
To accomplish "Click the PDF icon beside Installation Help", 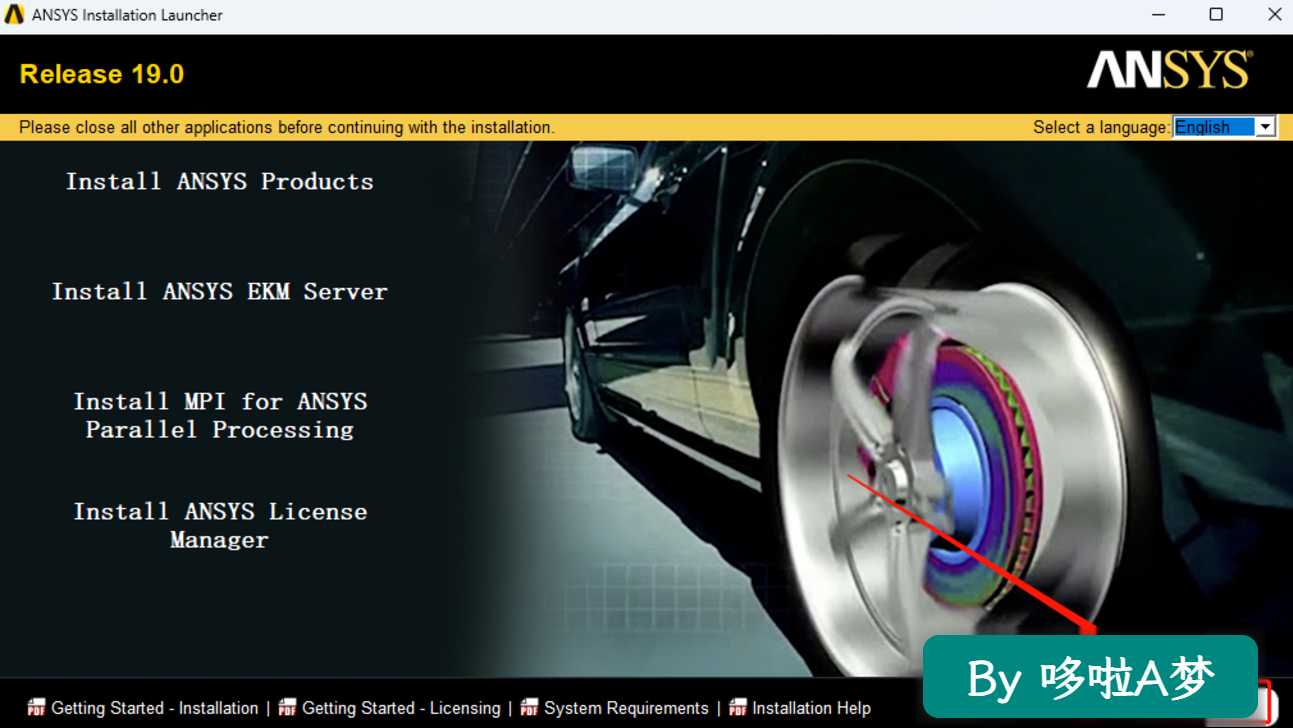I will (738, 708).
